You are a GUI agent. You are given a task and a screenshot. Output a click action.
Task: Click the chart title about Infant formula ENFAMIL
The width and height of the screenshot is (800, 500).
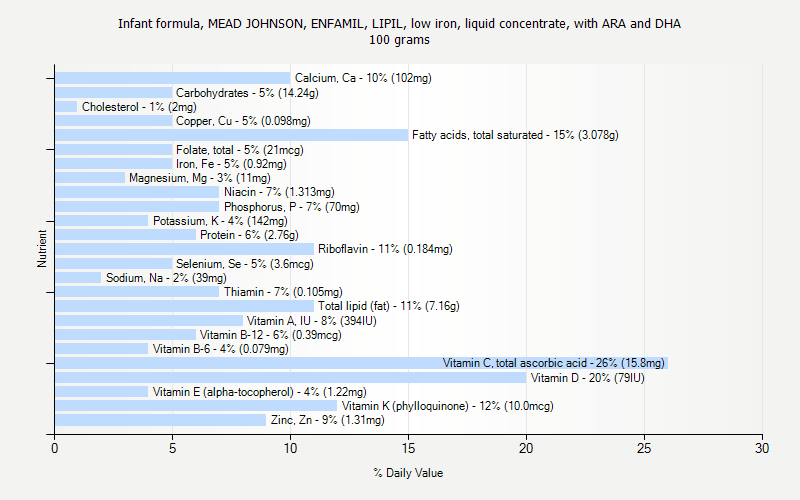pyautogui.click(x=399, y=24)
